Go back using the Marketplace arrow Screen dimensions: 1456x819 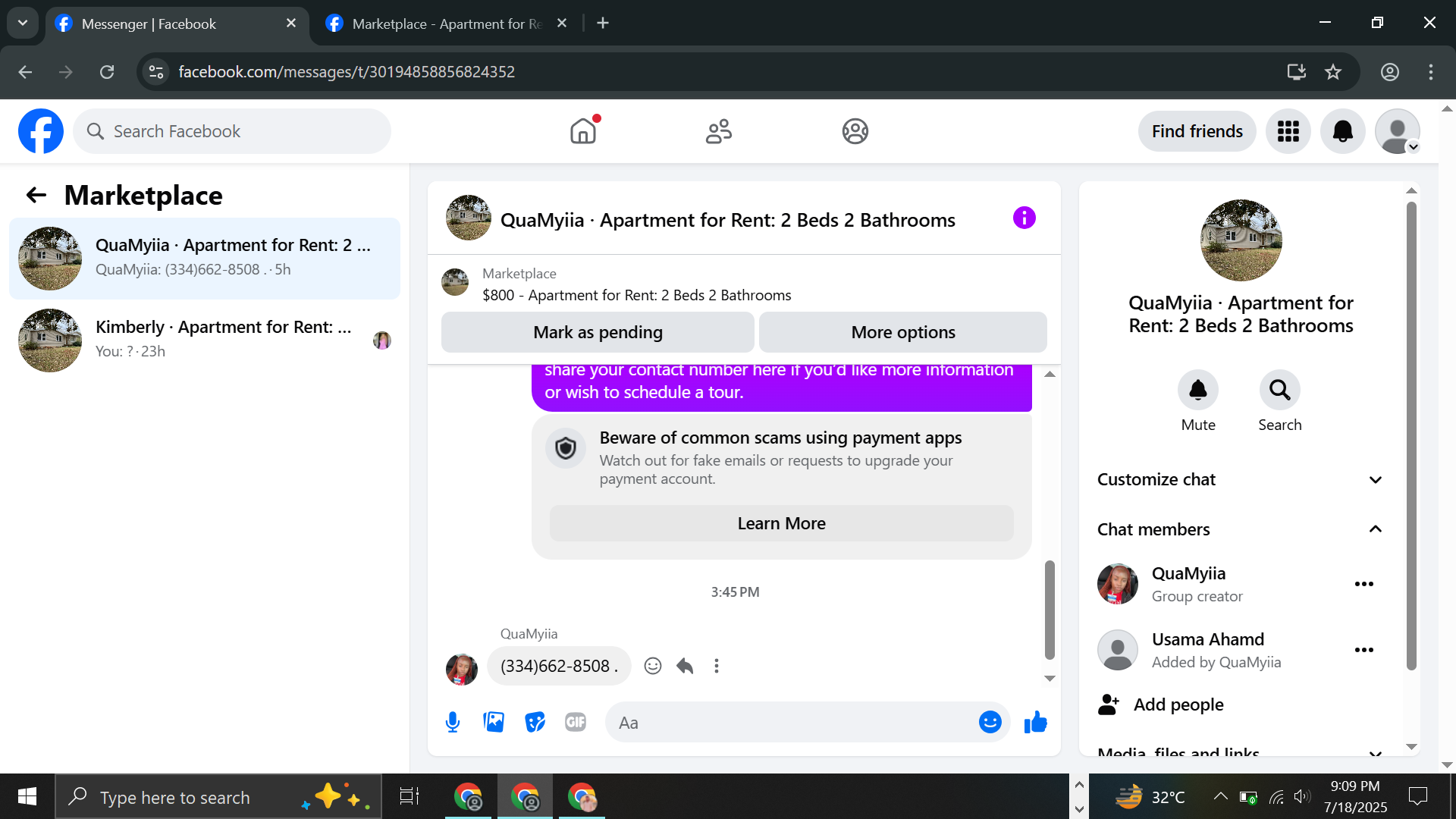[36, 196]
